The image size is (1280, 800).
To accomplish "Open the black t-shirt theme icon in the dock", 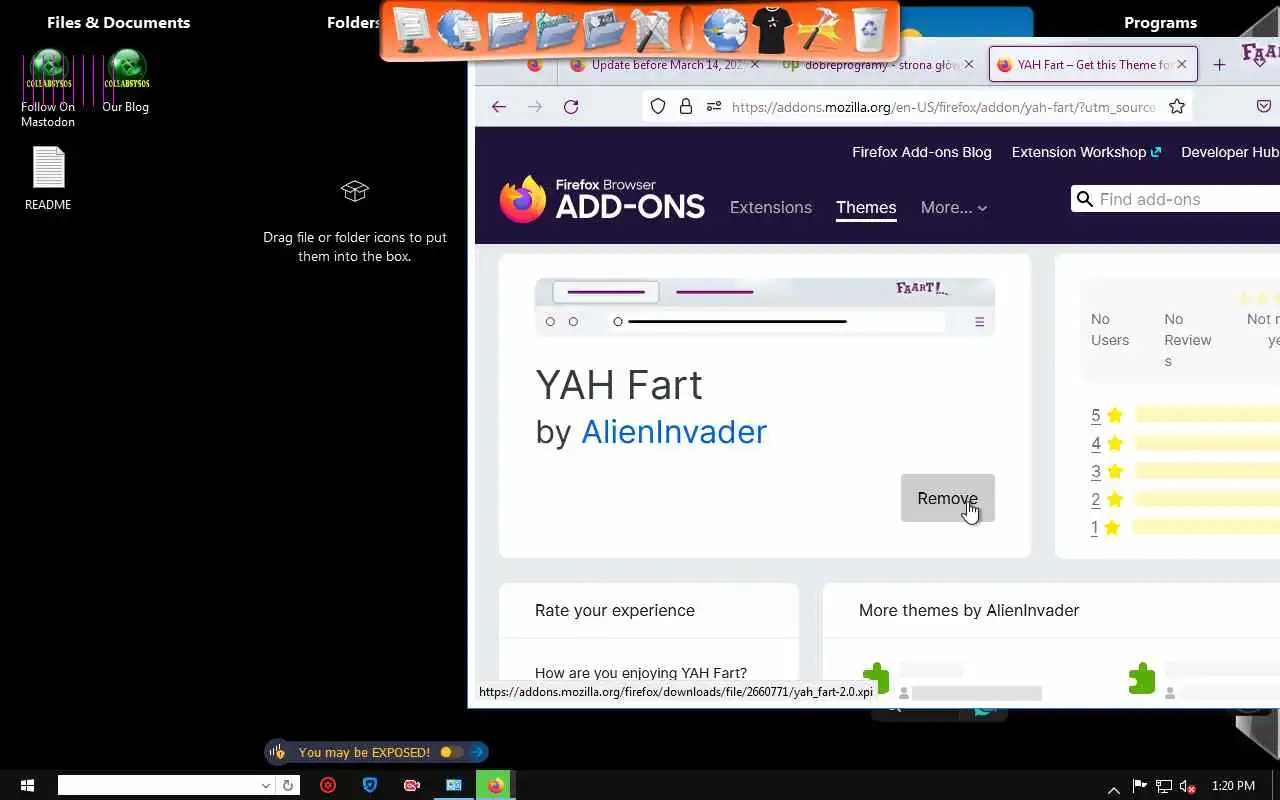I will pos(772,30).
